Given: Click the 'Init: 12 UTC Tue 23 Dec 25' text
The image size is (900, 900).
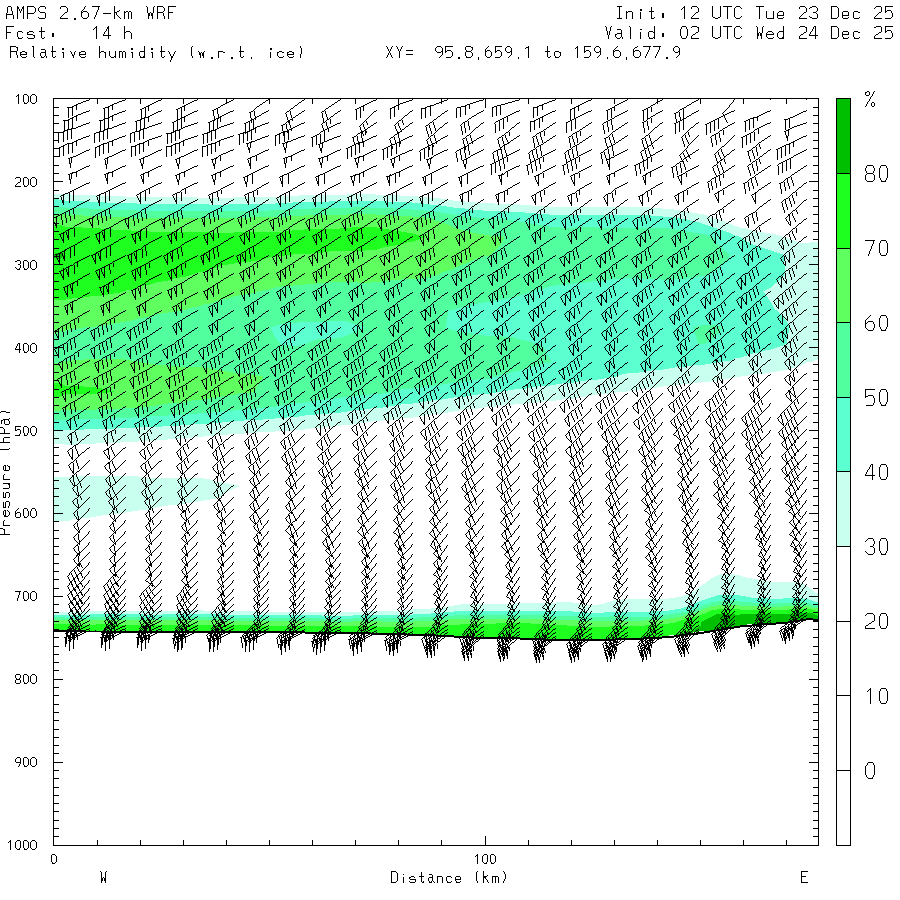Looking at the screenshot, I should point(754,13).
